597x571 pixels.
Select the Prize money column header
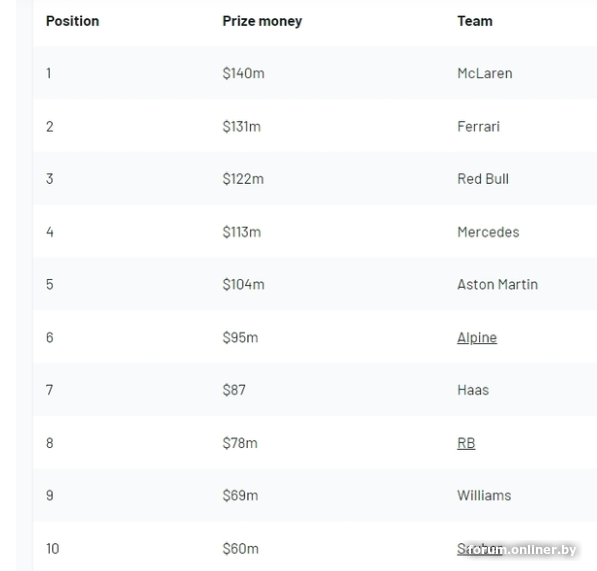[x=262, y=21]
